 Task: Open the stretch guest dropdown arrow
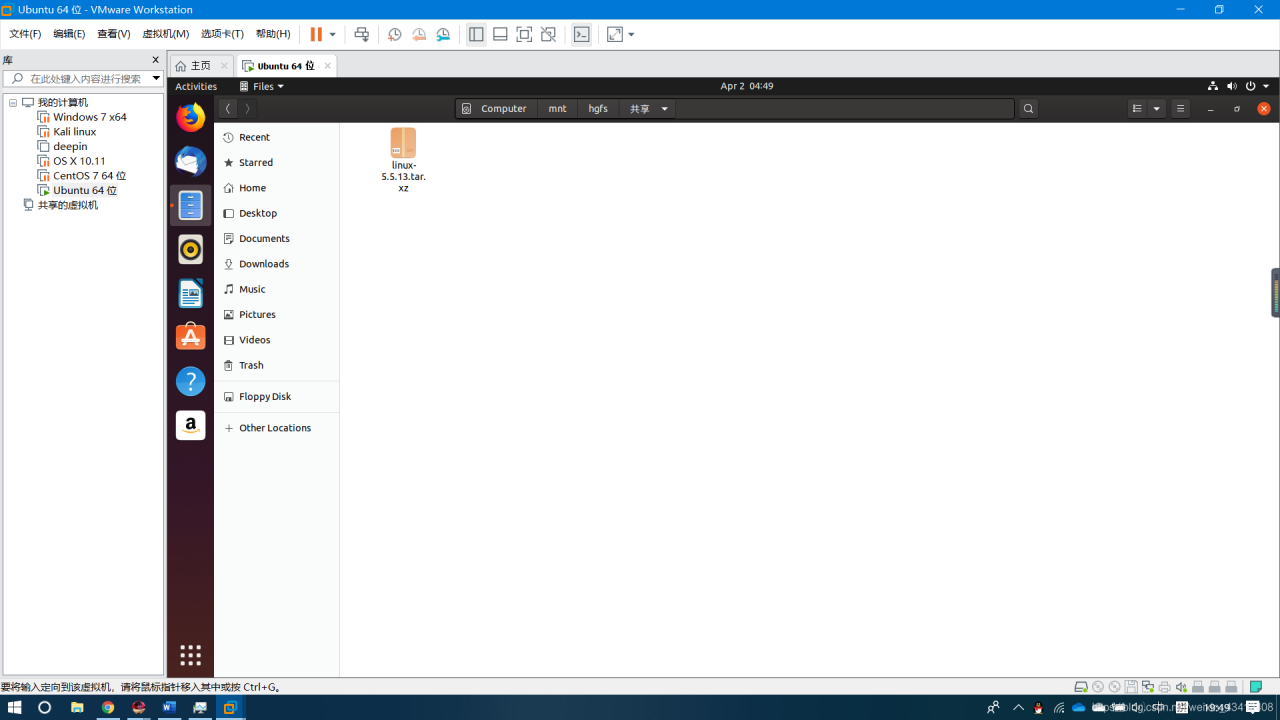coord(632,34)
